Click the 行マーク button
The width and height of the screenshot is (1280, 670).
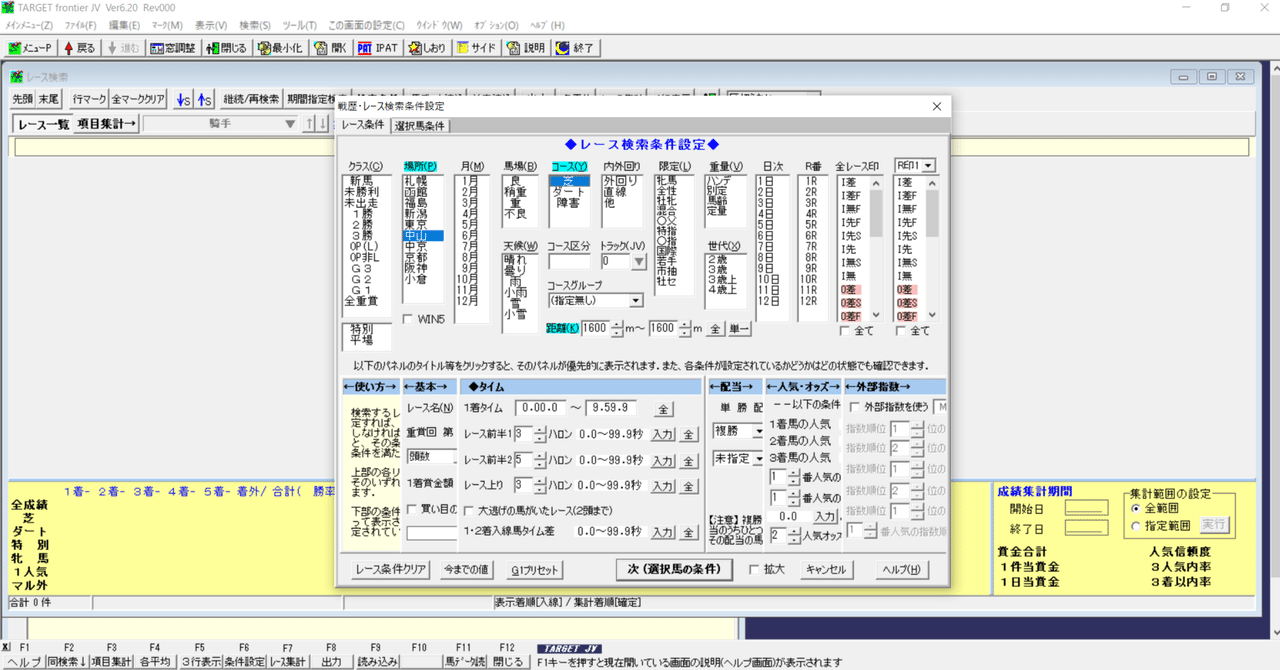(89, 99)
